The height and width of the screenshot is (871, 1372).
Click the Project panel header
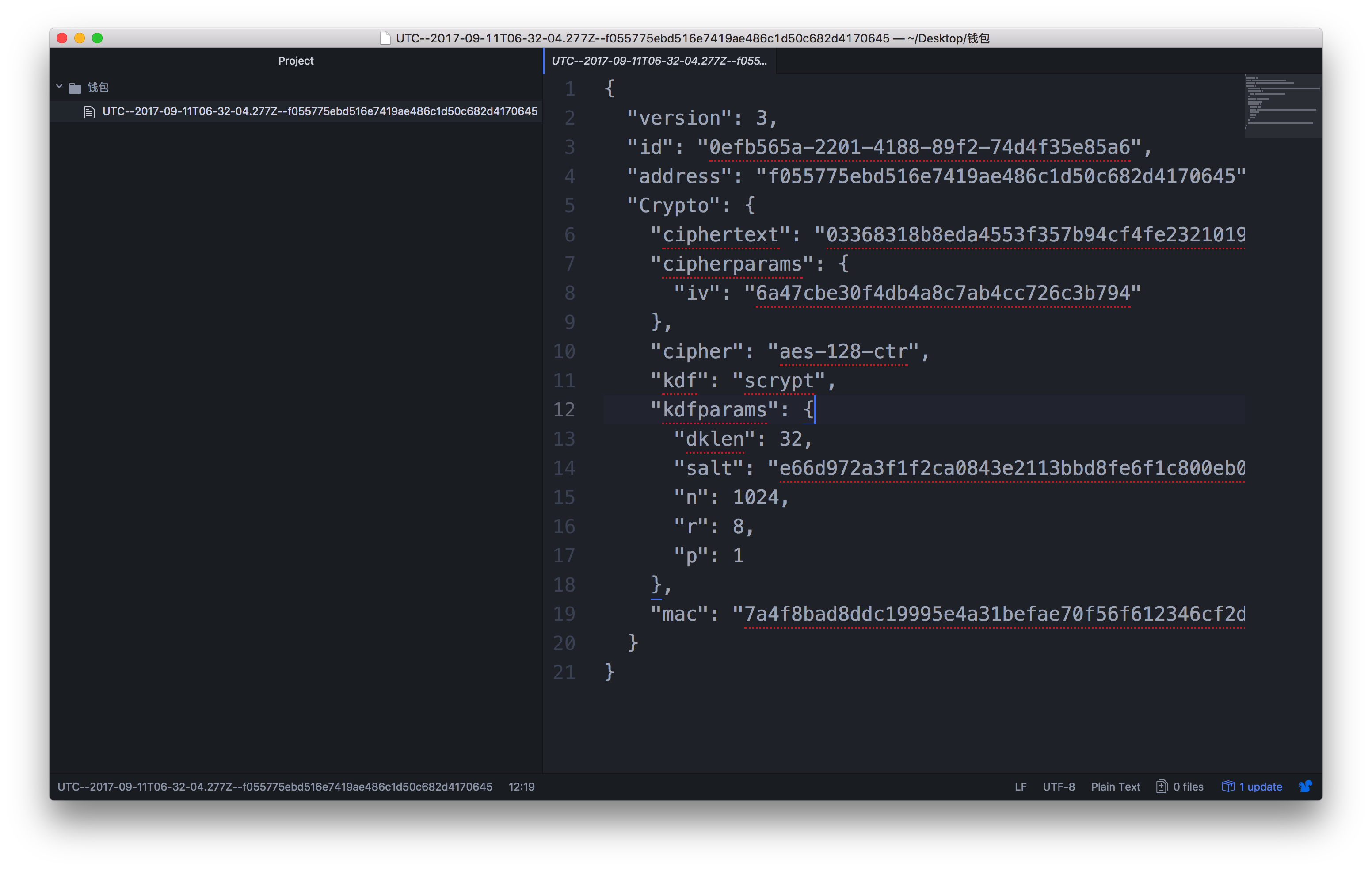click(296, 61)
